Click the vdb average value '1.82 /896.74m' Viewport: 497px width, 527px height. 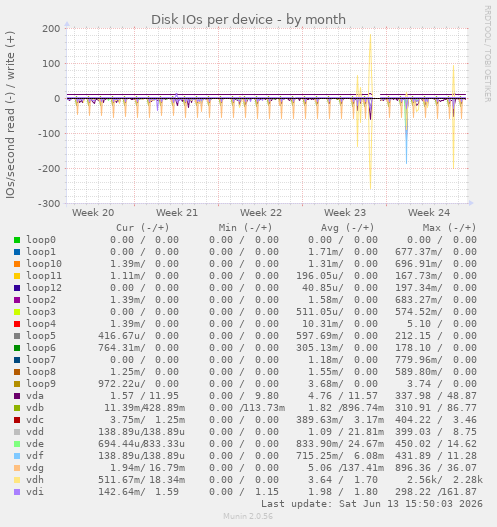[x=346, y=408]
